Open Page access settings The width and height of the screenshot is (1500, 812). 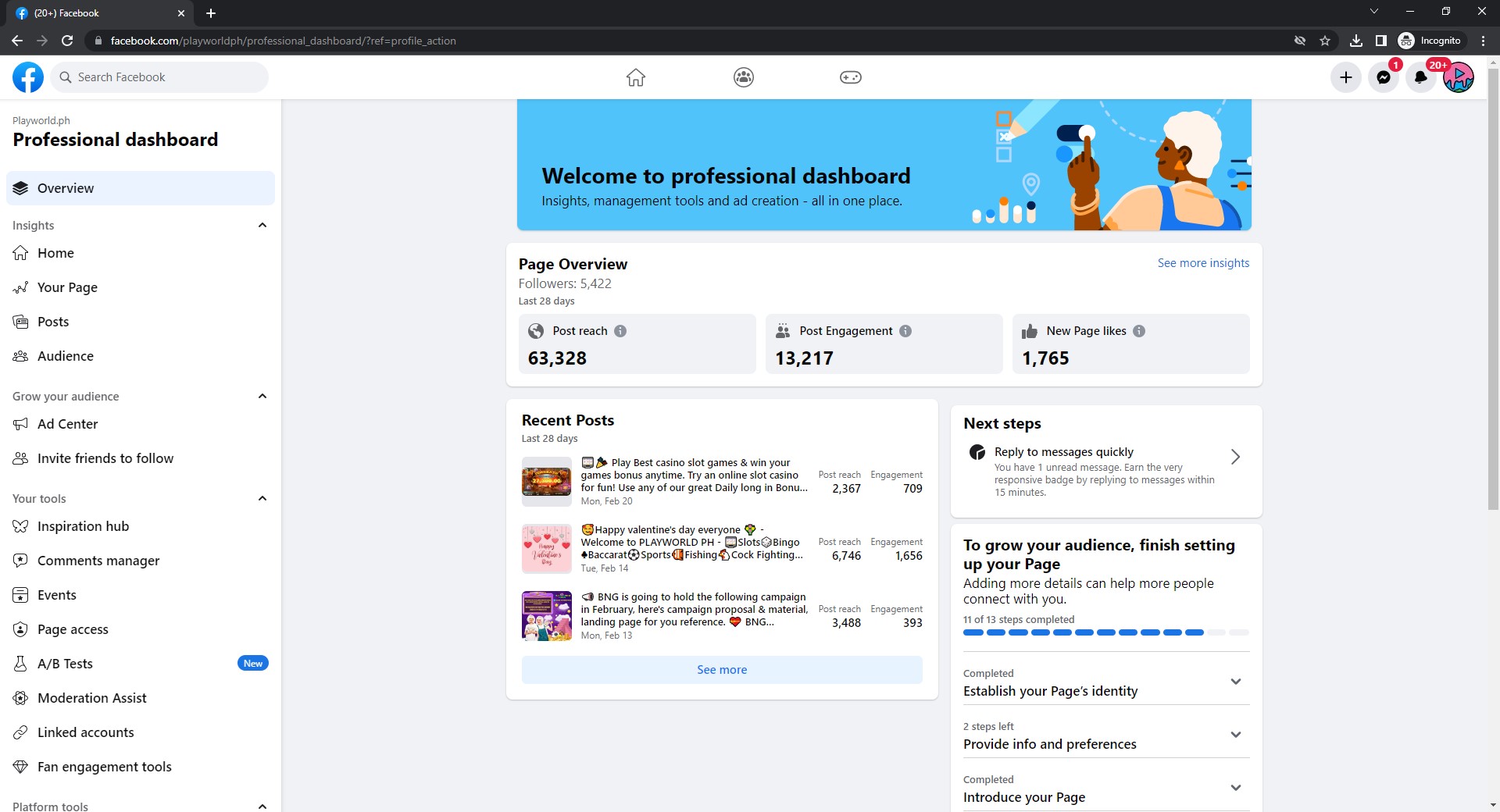[x=141, y=629]
